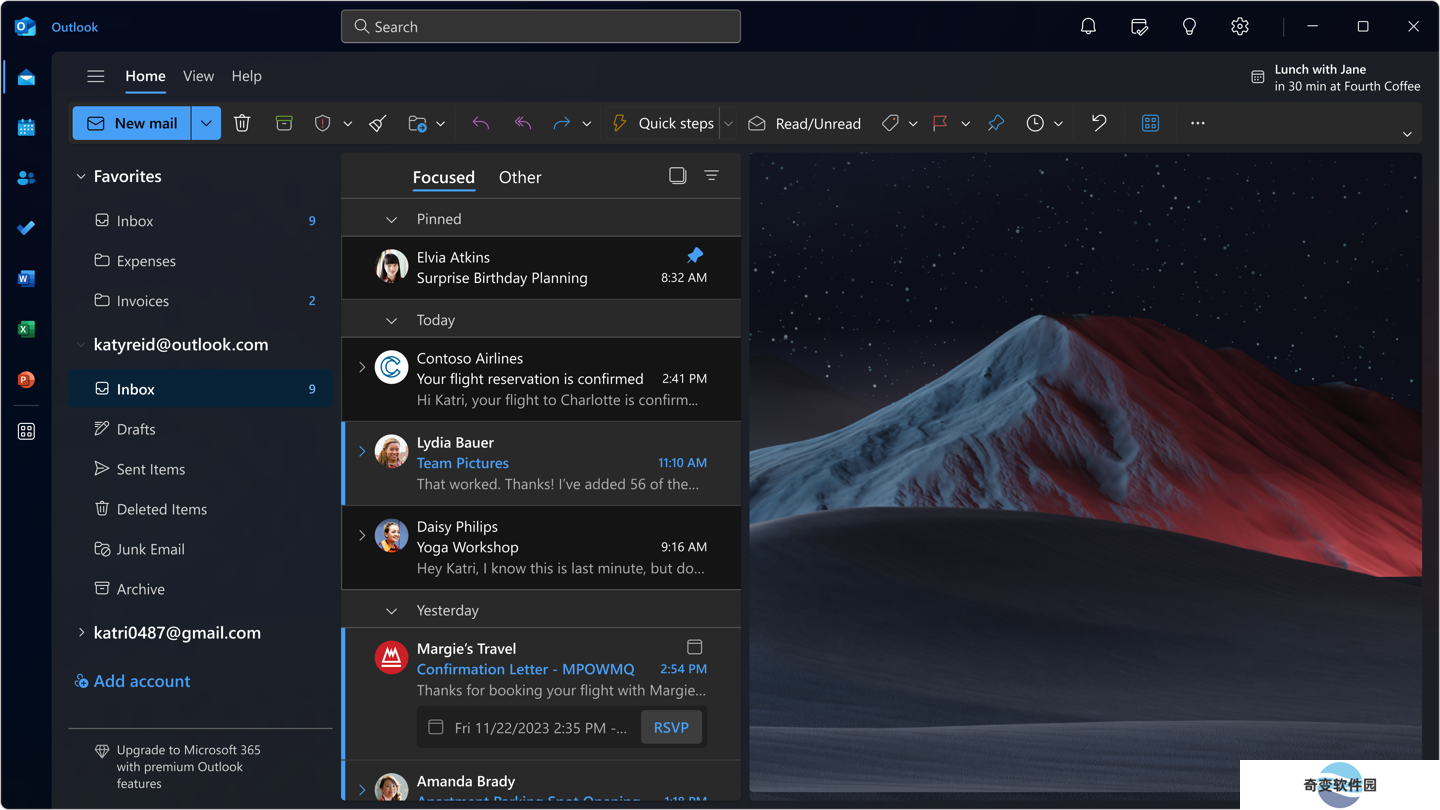Open the Categorize dropdown arrow

[913, 124]
